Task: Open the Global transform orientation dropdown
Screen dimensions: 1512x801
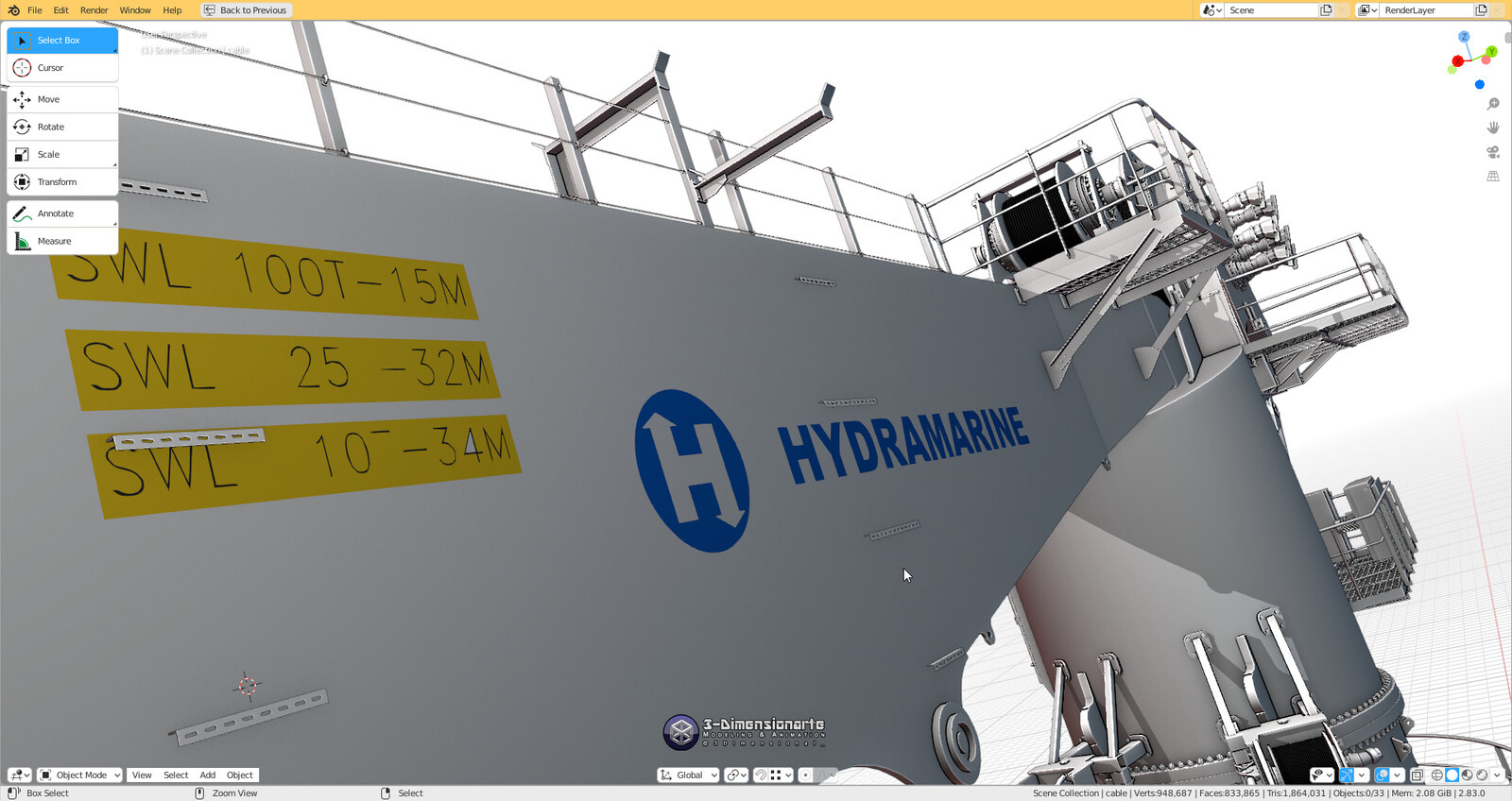Action: [x=688, y=775]
